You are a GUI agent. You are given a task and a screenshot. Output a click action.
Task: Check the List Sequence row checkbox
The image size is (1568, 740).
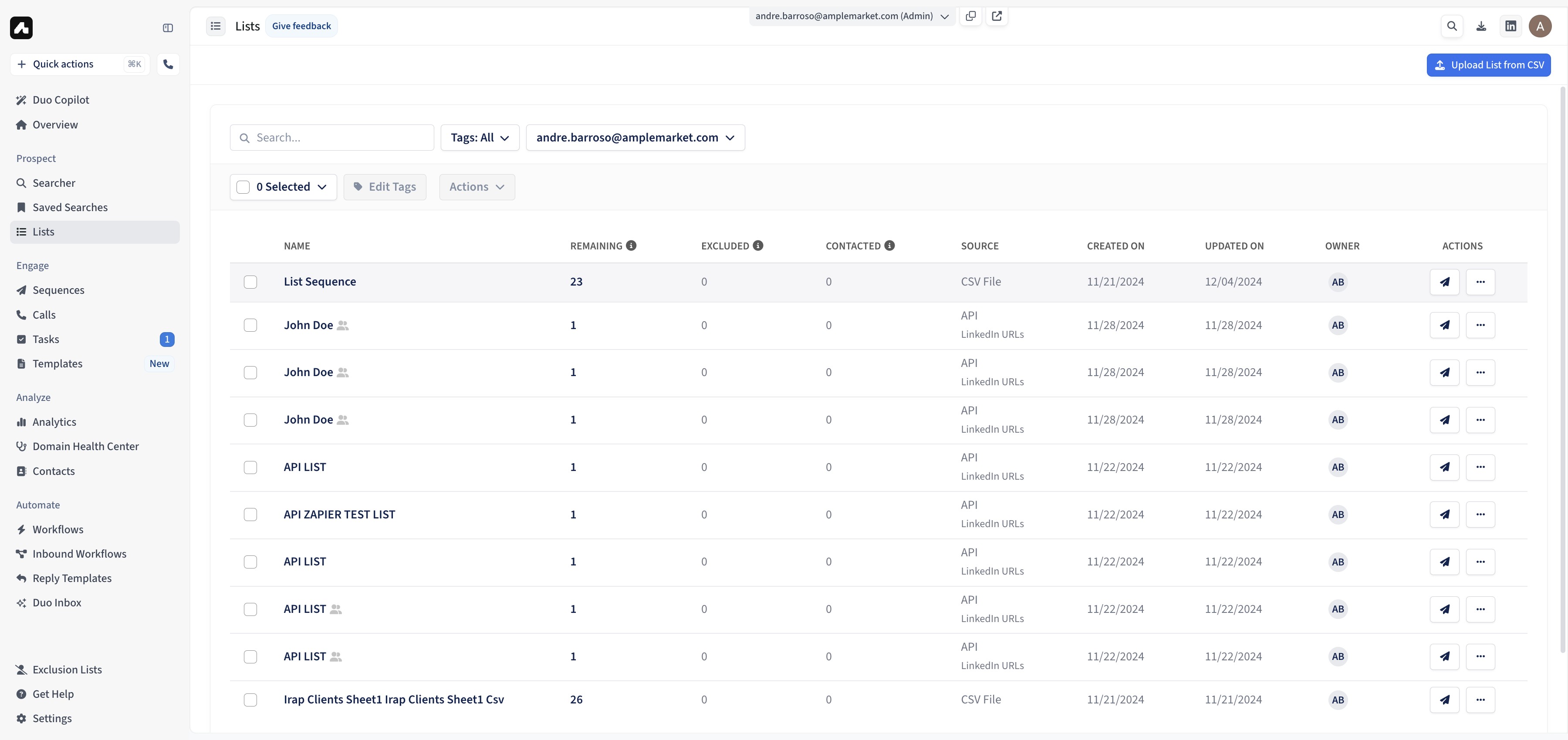pos(250,282)
